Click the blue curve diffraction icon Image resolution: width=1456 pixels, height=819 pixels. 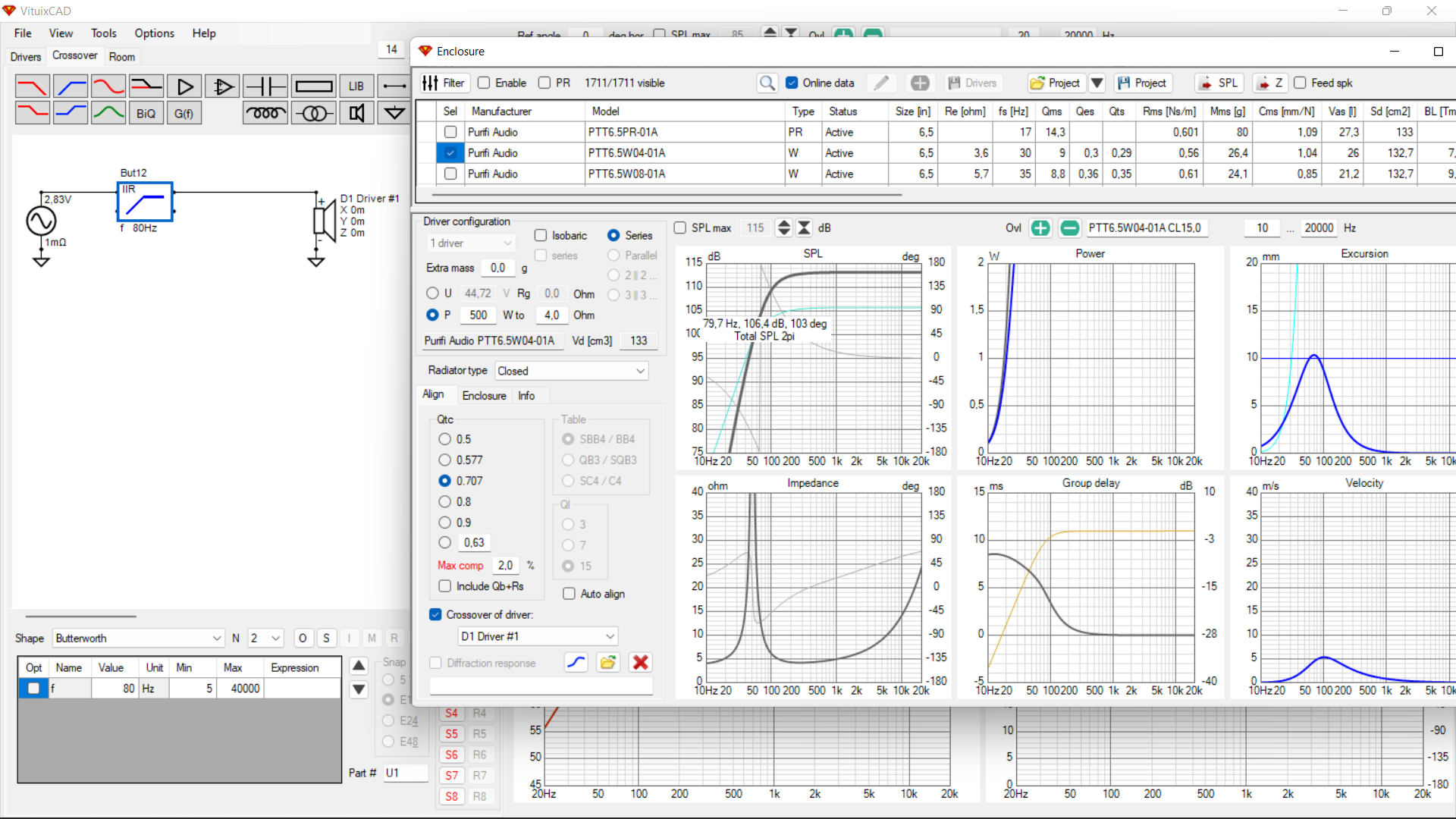tap(576, 663)
